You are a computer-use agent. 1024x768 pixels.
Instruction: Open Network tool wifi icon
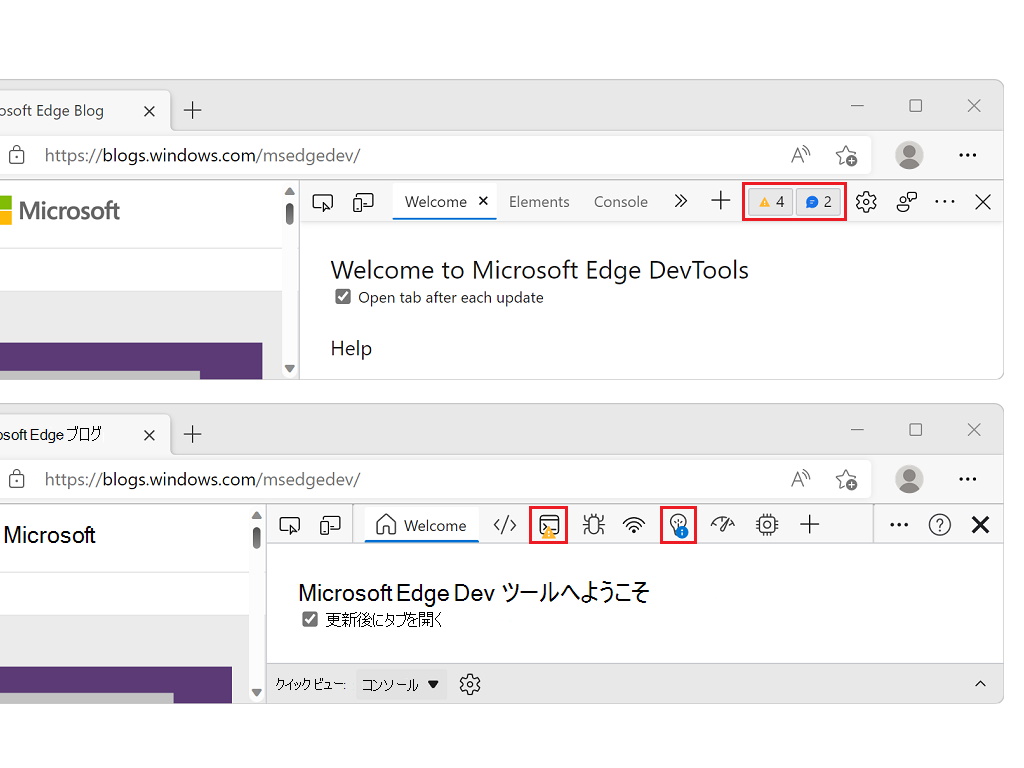[633, 524]
